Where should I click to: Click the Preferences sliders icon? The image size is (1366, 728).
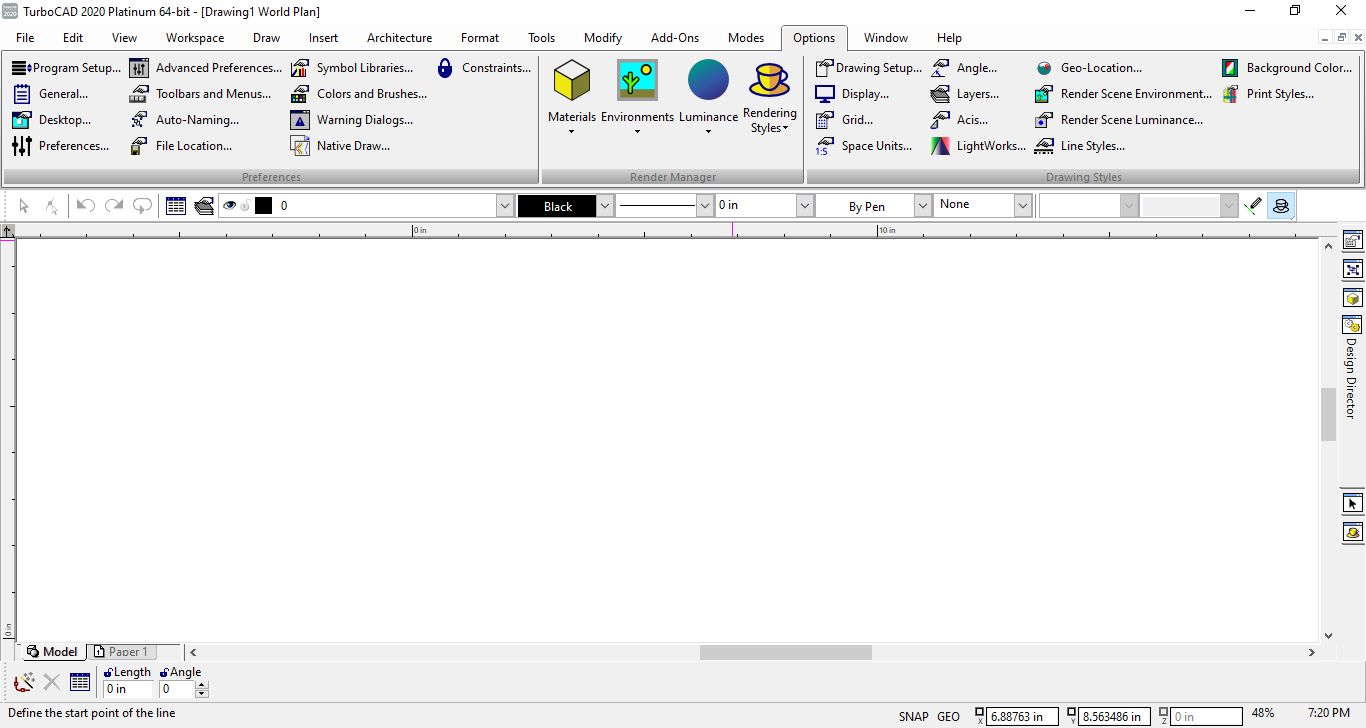click(22, 146)
